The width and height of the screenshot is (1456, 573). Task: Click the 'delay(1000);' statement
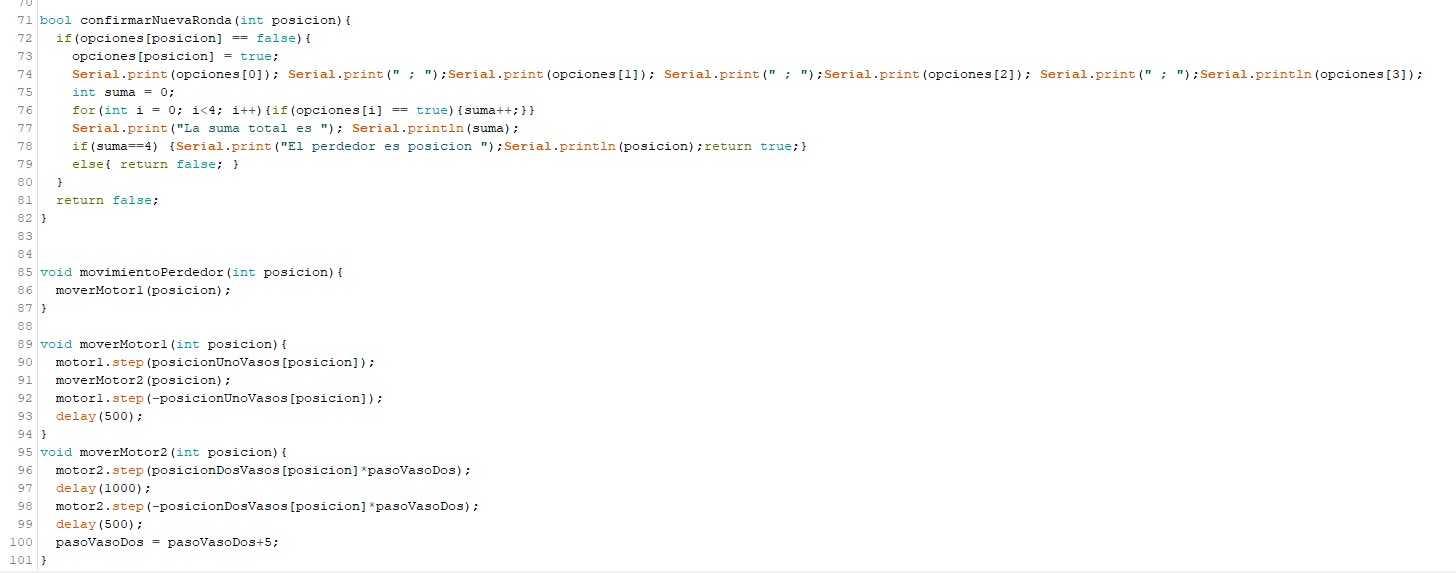[103, 488]
